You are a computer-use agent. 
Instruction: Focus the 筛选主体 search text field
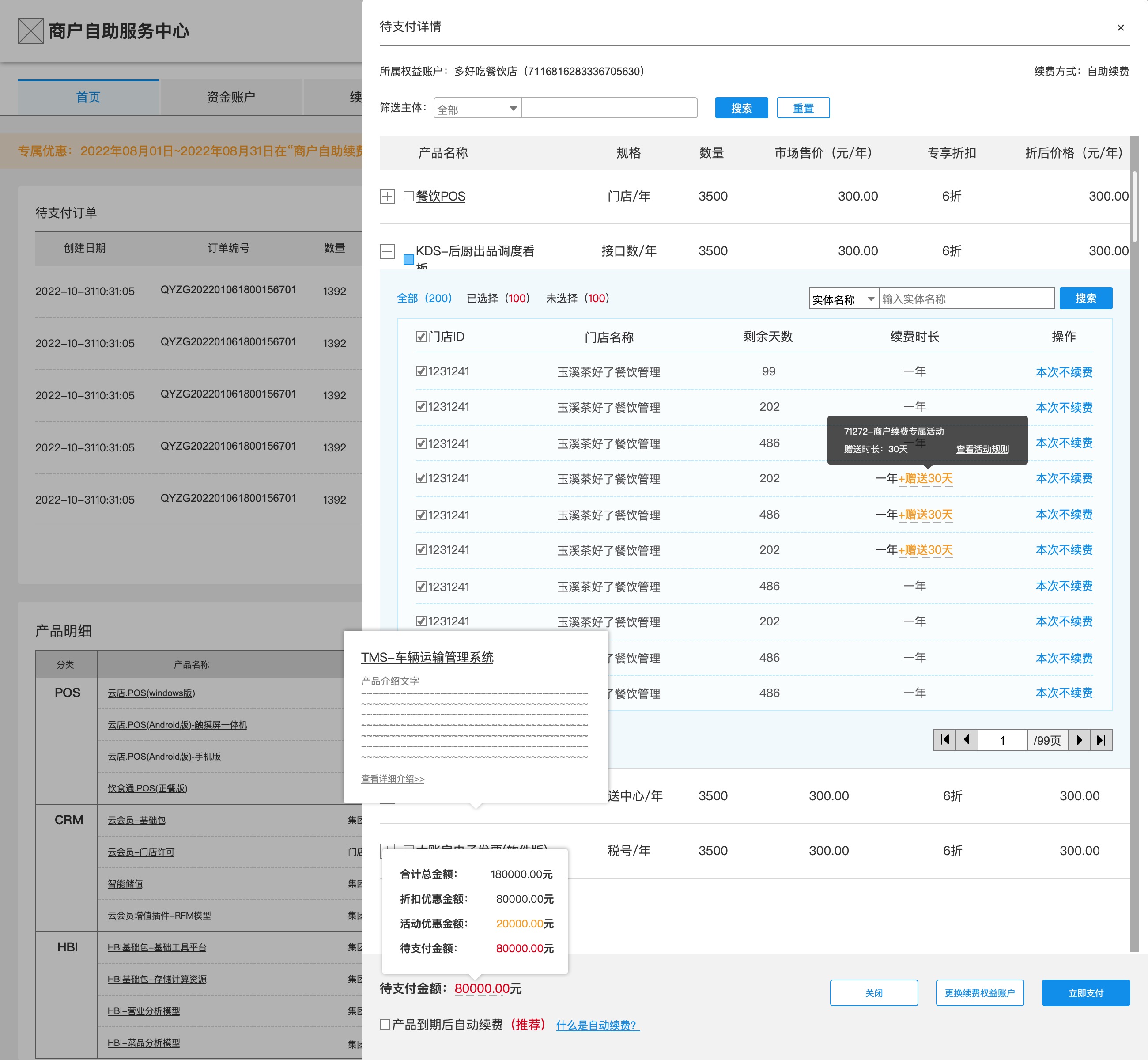coord(609,108)
